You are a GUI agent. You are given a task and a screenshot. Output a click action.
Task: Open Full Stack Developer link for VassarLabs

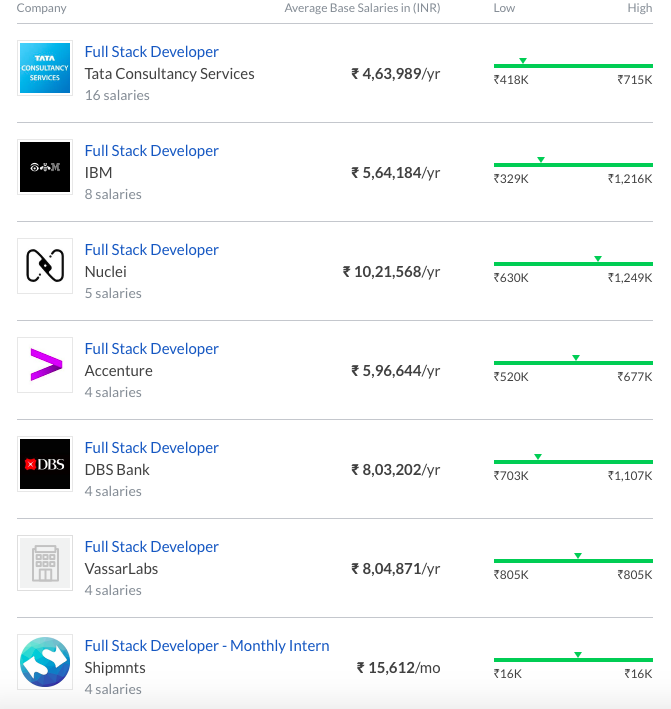pos(151,547)
